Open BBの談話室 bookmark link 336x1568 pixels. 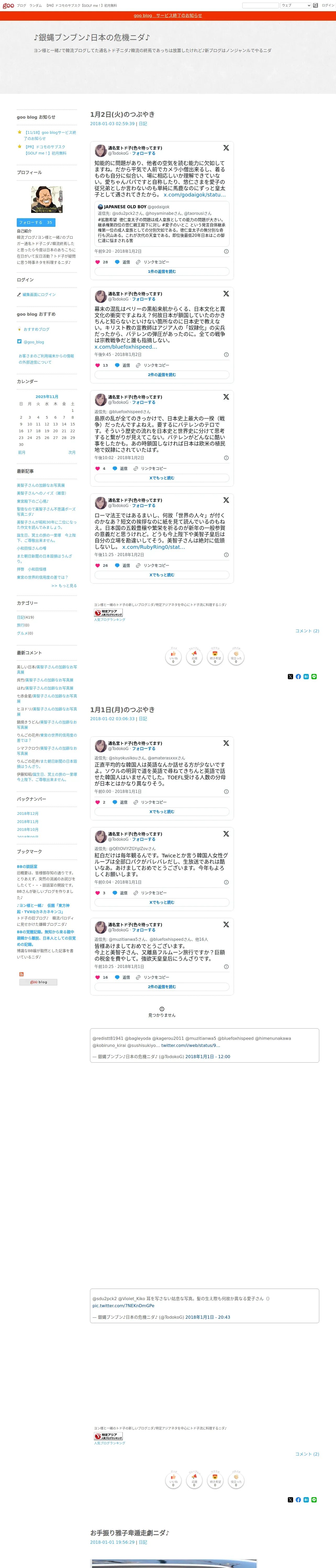[x=27, y=867]
